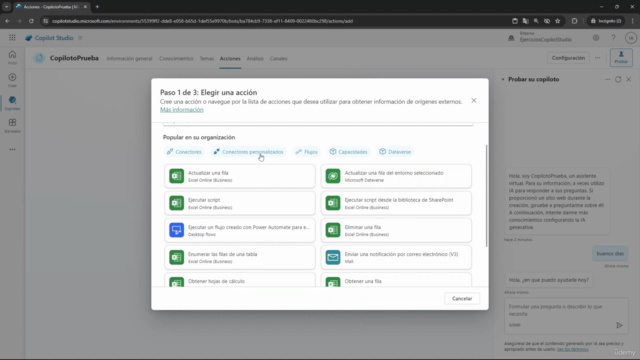Image resolution: width=640 pixels, height=360 pixels.
Task: Filter by Flujos chip
Action: coord(307,152)
